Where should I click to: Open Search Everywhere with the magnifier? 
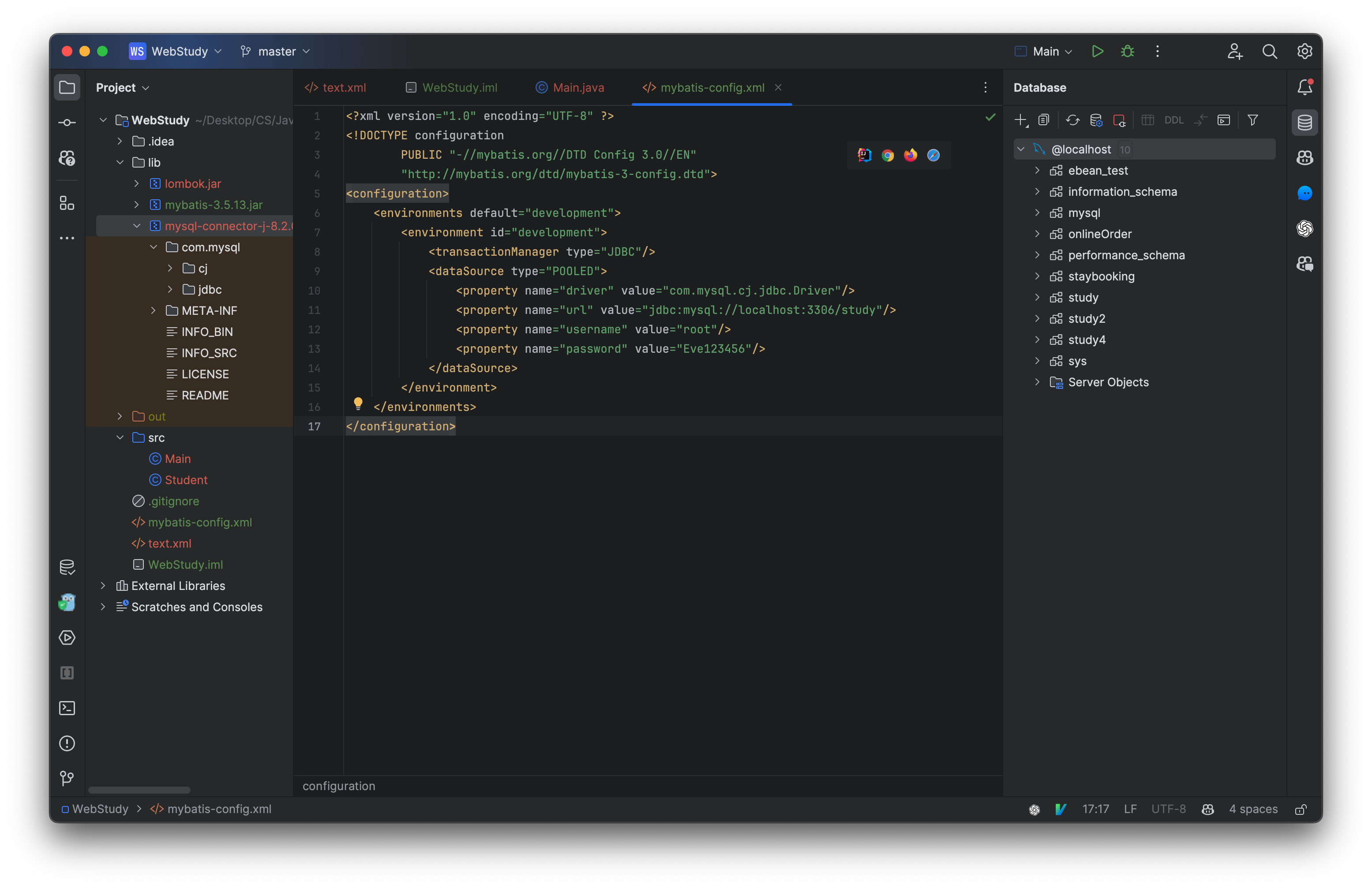pos(1270,51)
